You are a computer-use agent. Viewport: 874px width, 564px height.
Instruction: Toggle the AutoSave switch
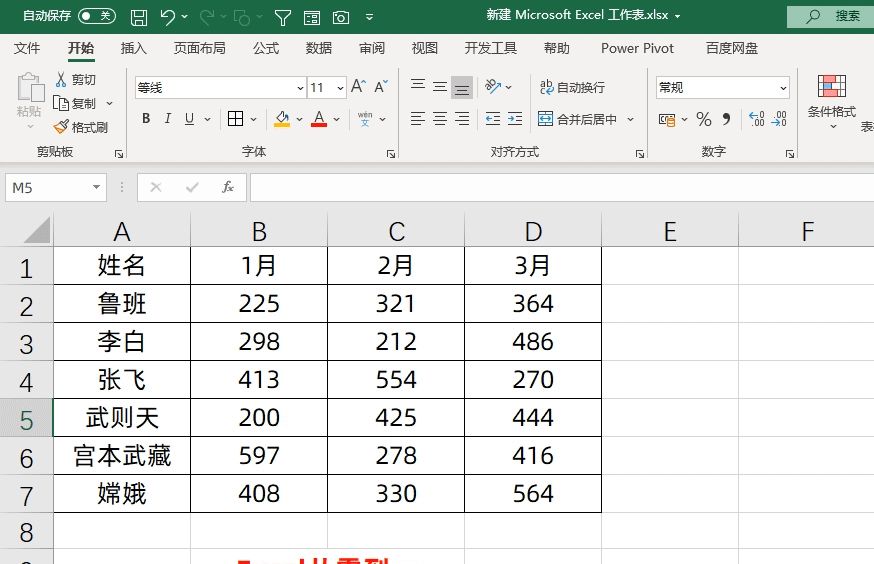coord(96,16)
